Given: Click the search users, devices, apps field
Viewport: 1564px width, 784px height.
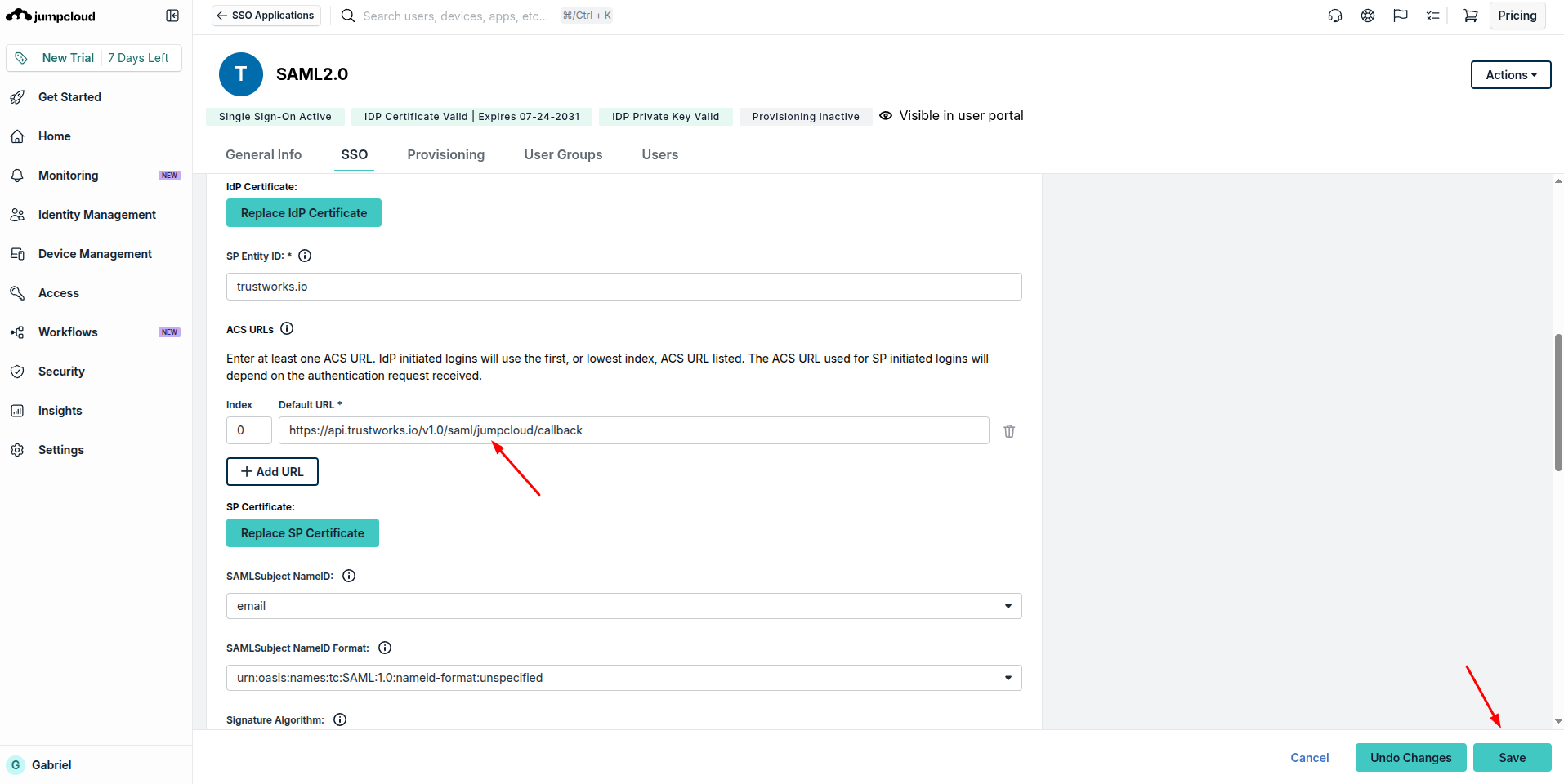Looking at the screenshot, I should coord(456,16).
